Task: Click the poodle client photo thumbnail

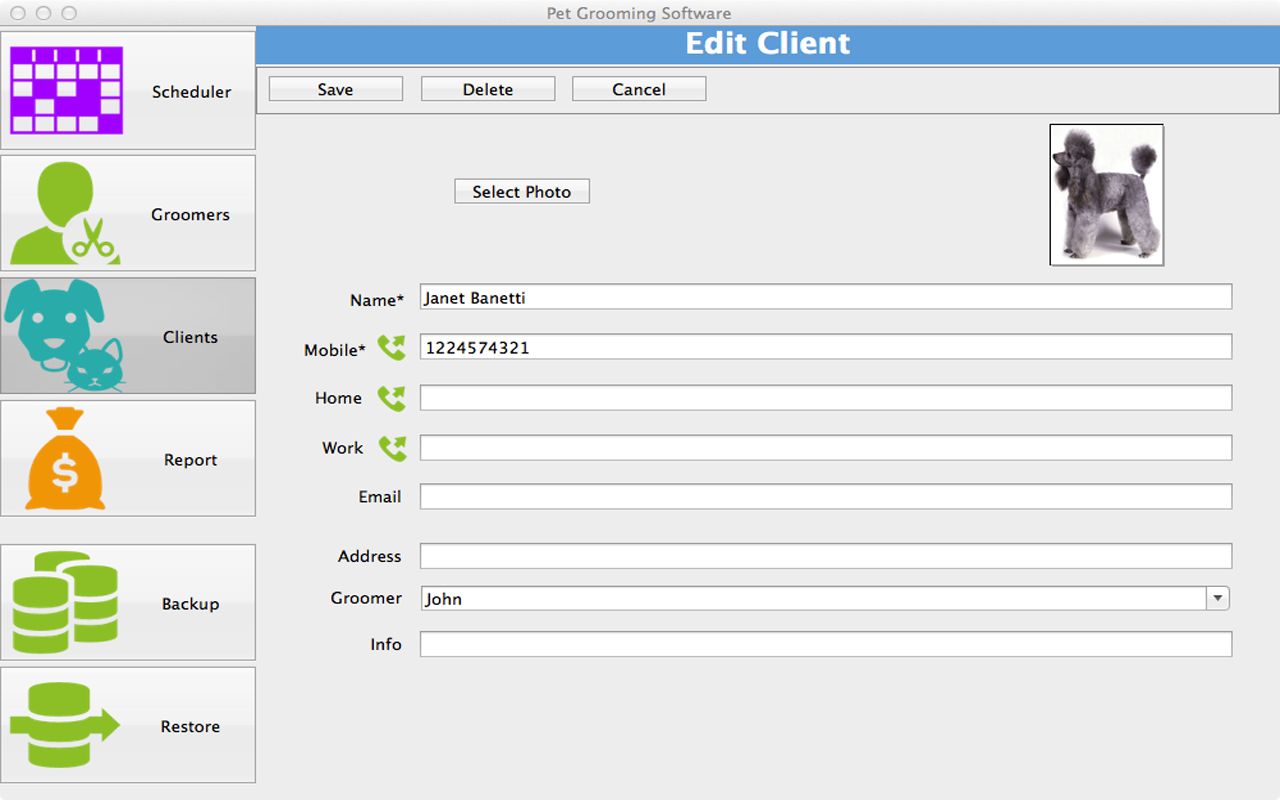Action: 1107,195
